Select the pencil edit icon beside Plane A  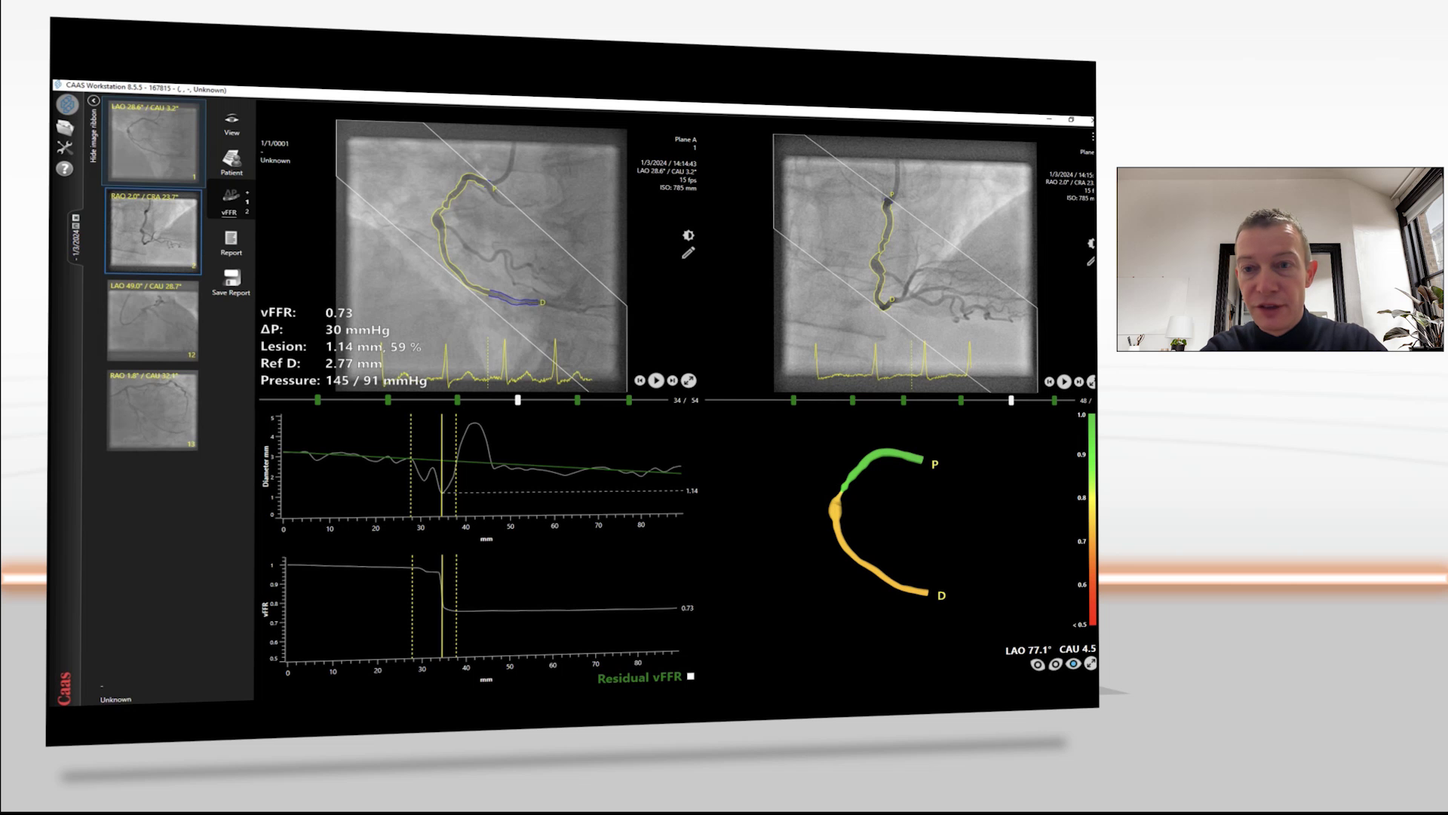coord(687,252)
